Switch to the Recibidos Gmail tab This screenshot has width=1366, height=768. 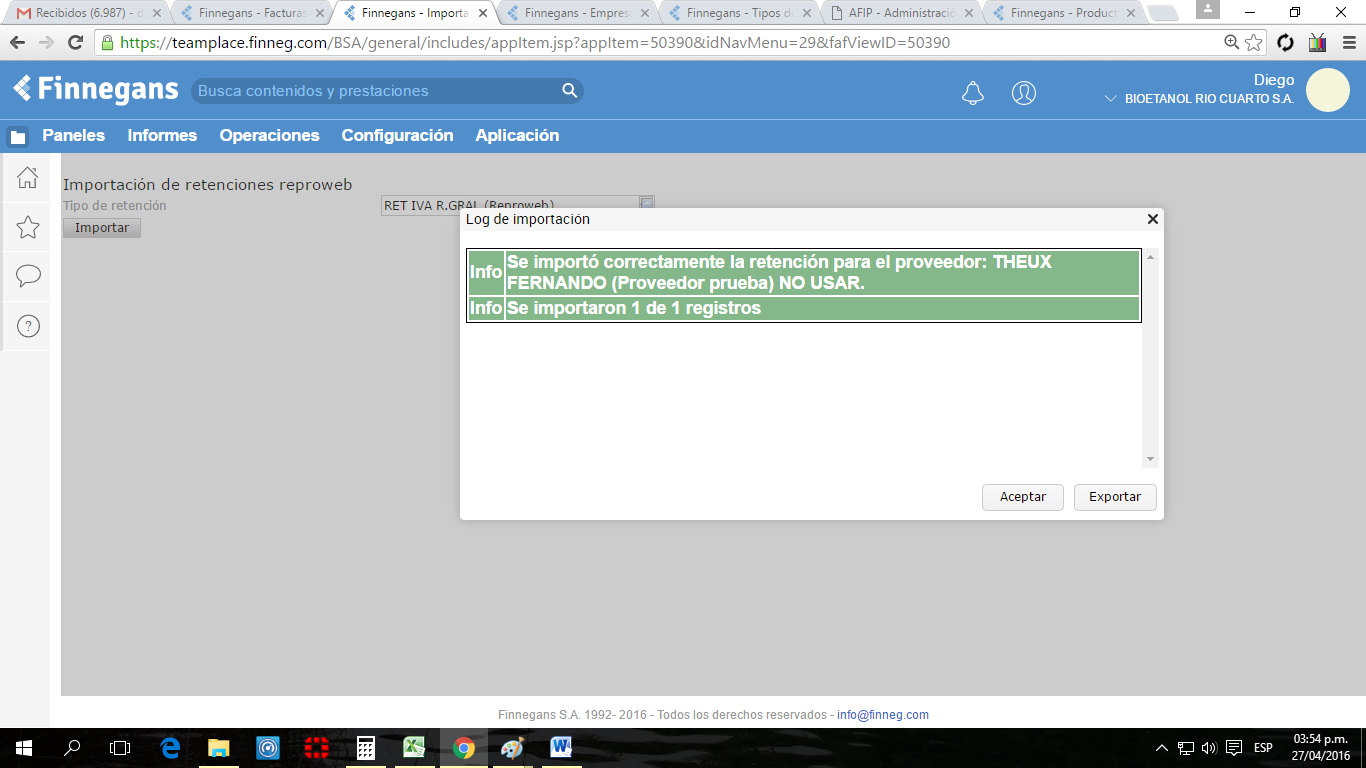88,14
